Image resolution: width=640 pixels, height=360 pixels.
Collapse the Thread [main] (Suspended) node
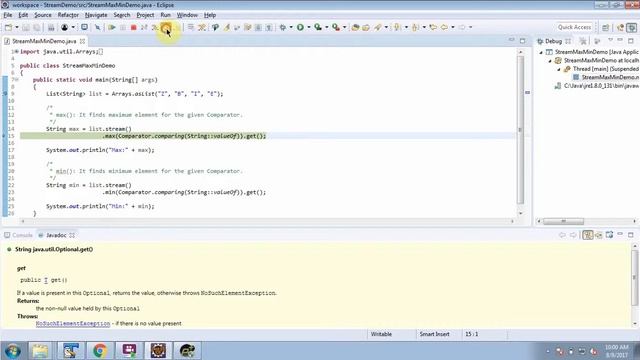559,69
